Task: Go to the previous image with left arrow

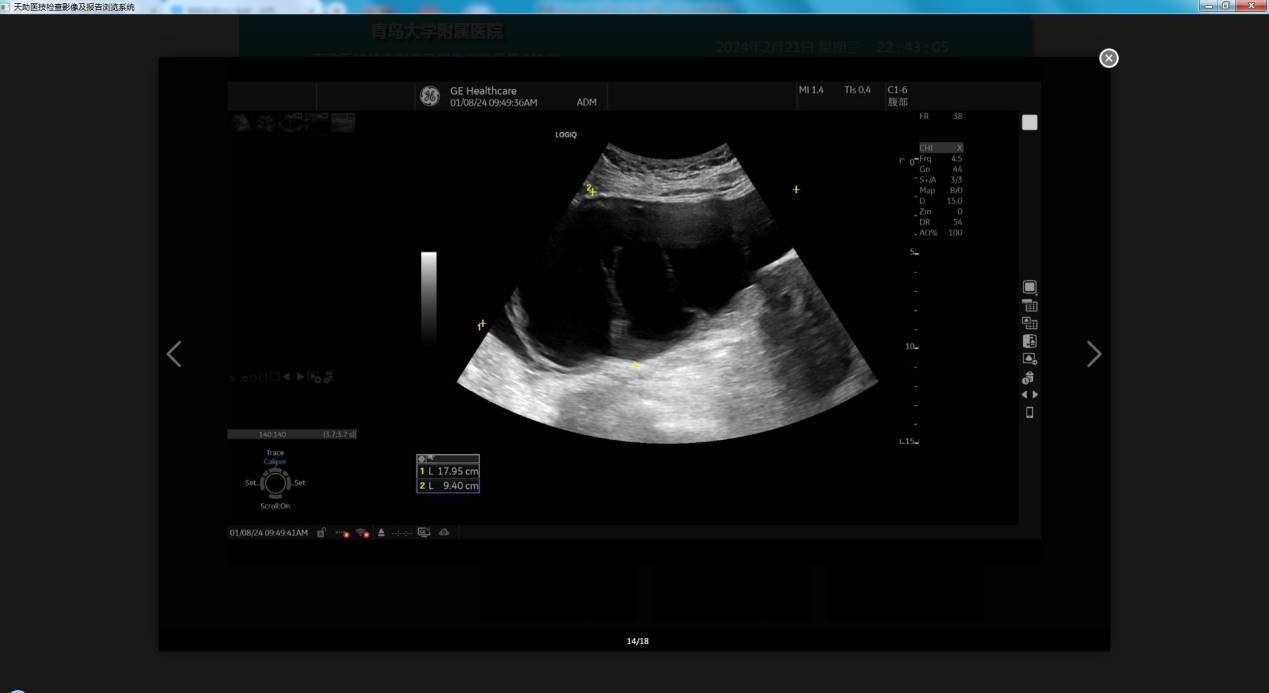Action: tap(174, 354)
